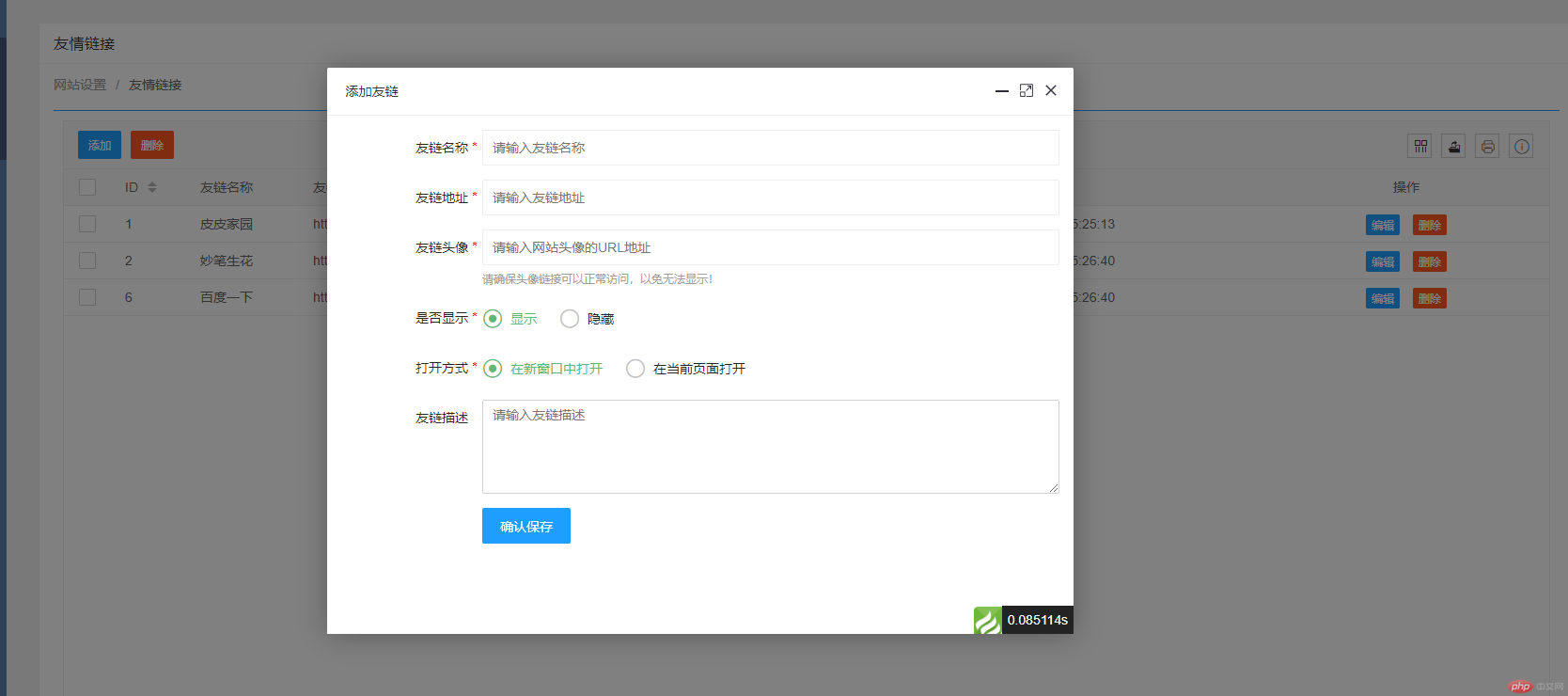The image size is (1568, 696).
Task: Click 确认保存 button to submit
Action: [525, 526]
